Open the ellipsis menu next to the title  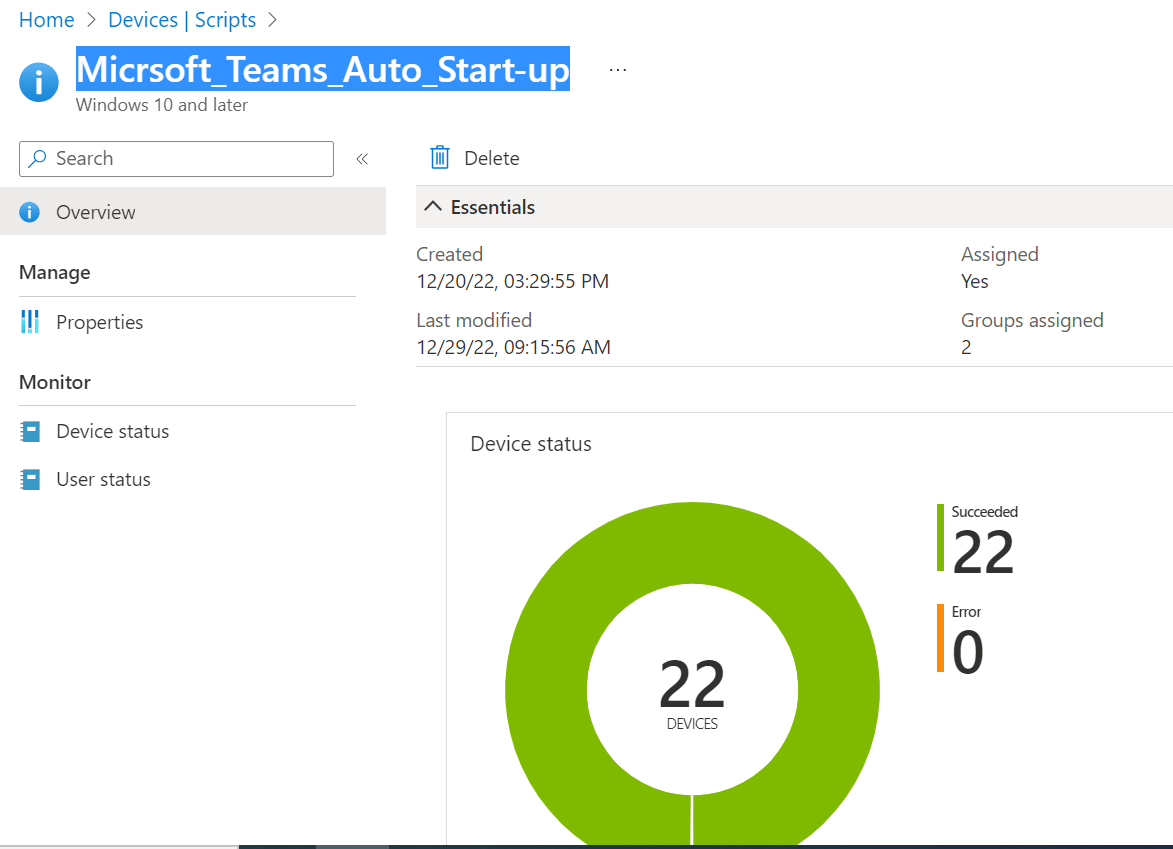617,68
